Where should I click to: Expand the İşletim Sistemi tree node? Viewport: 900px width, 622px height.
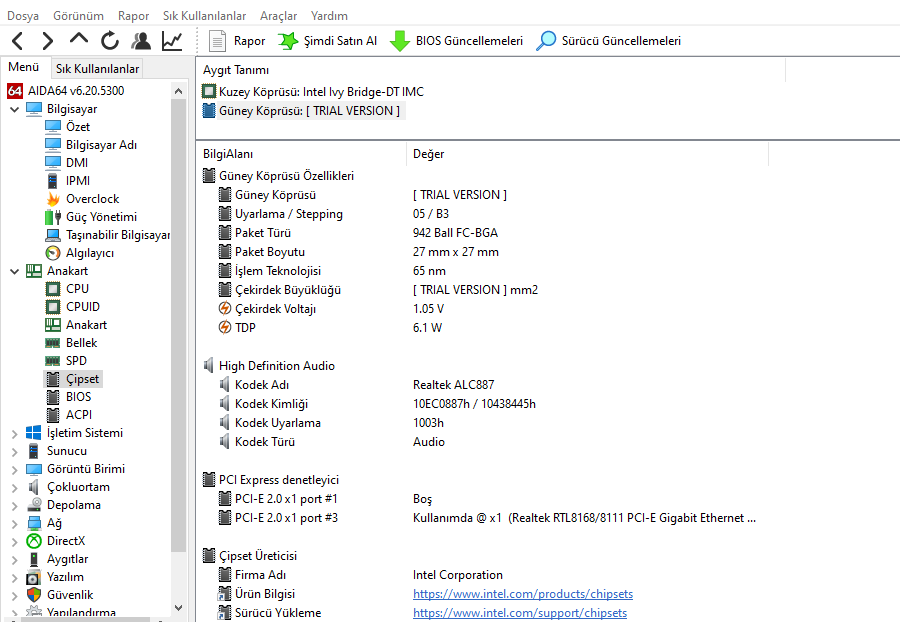pyautogui.click(x=15, y=433)
